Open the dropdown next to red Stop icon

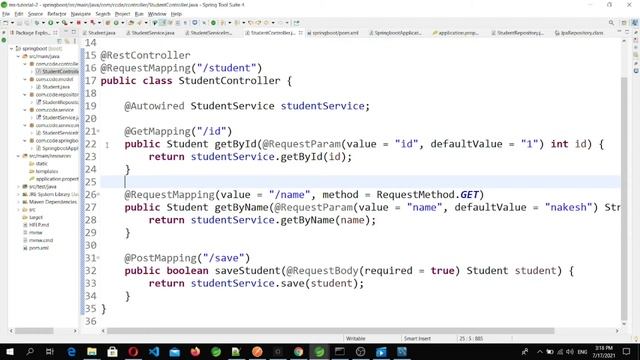coord(85,23)
